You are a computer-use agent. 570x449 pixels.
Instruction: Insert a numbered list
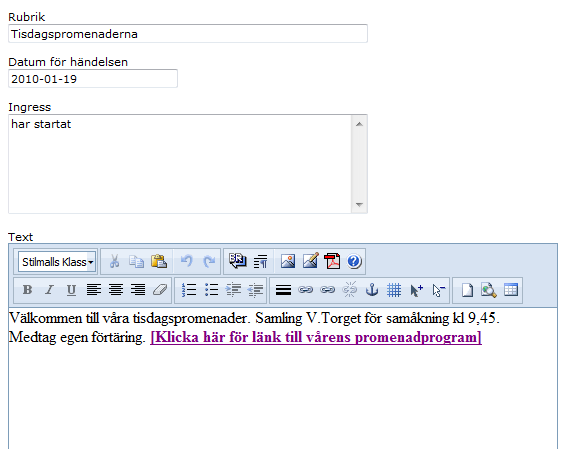pyautogui.click(x=189, y=290)
